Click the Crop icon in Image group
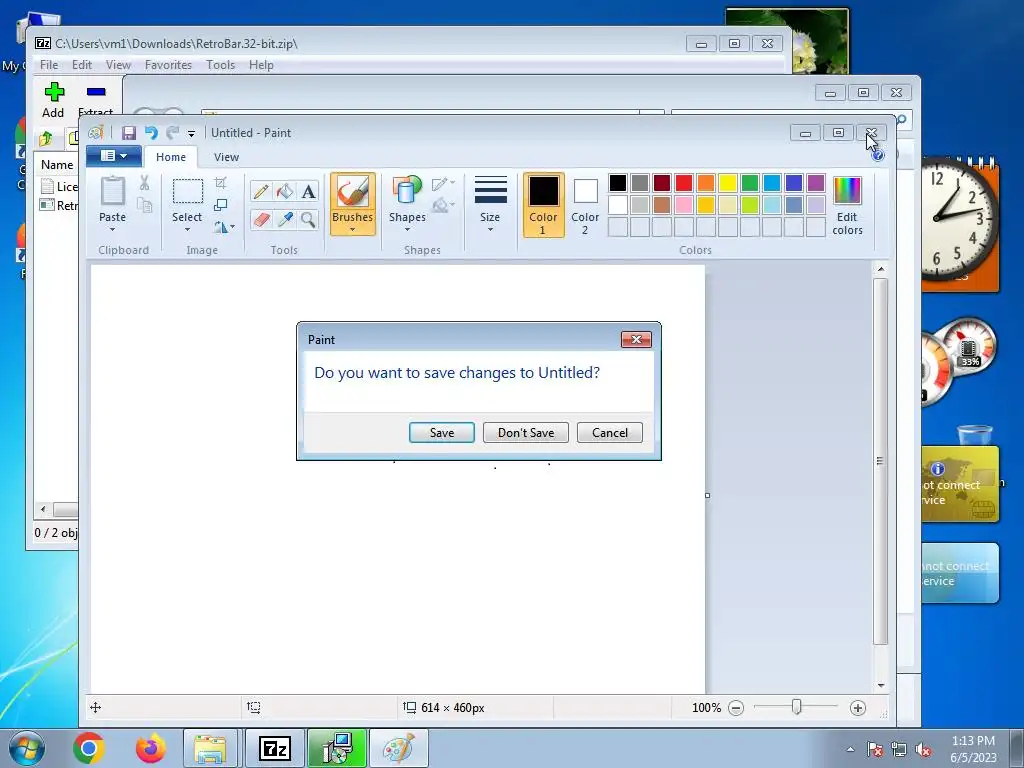Viewport: 1024px width, 768px height. tap(221, 183)
